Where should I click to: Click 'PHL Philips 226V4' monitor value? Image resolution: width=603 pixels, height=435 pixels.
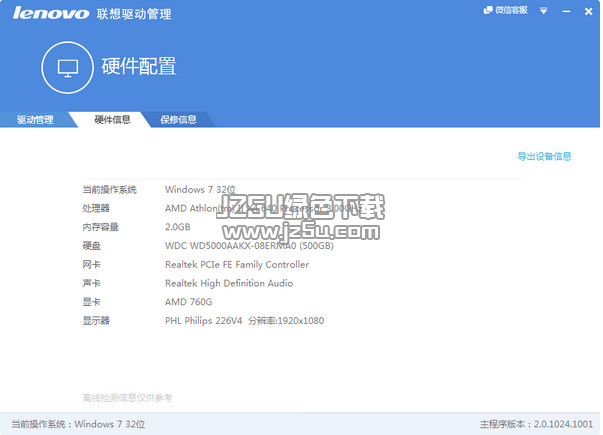coord(203,321)
